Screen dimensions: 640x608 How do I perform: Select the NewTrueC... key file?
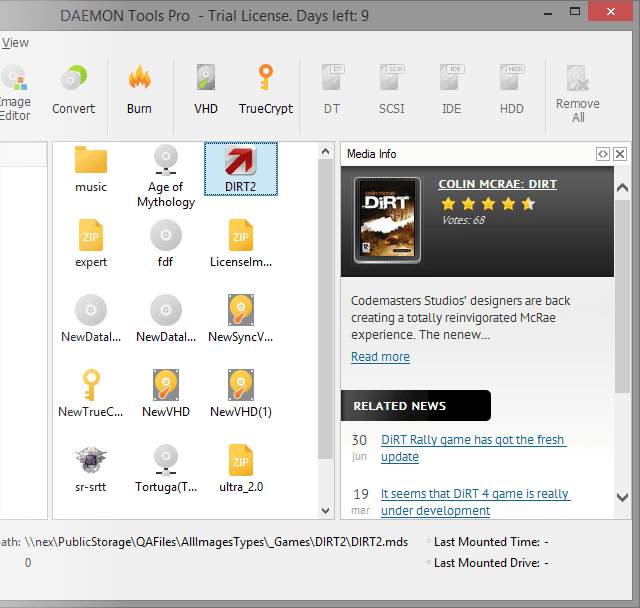(x=91, y=394)
